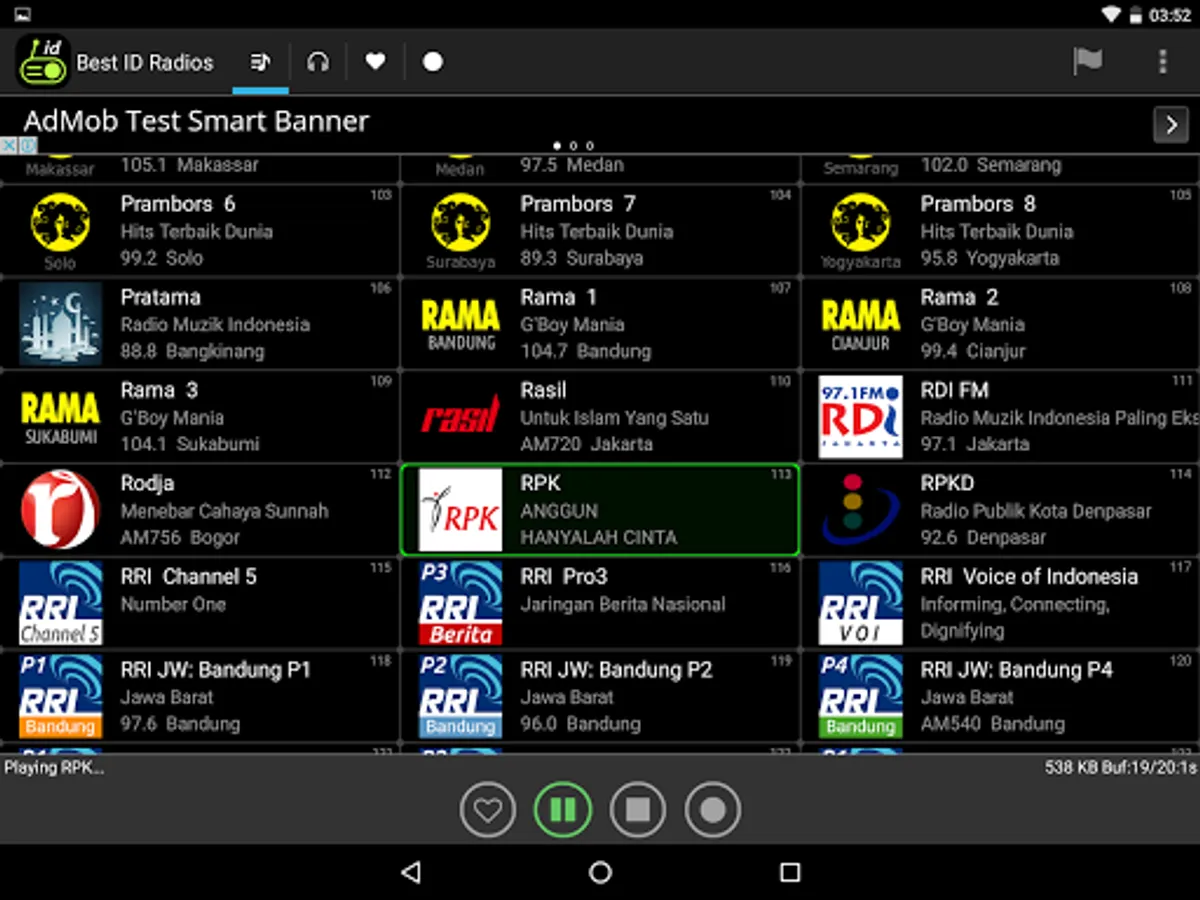1200x900 pixels.
Task: Tap the RRI P2 Bandung logo
Action: point(460,696)
